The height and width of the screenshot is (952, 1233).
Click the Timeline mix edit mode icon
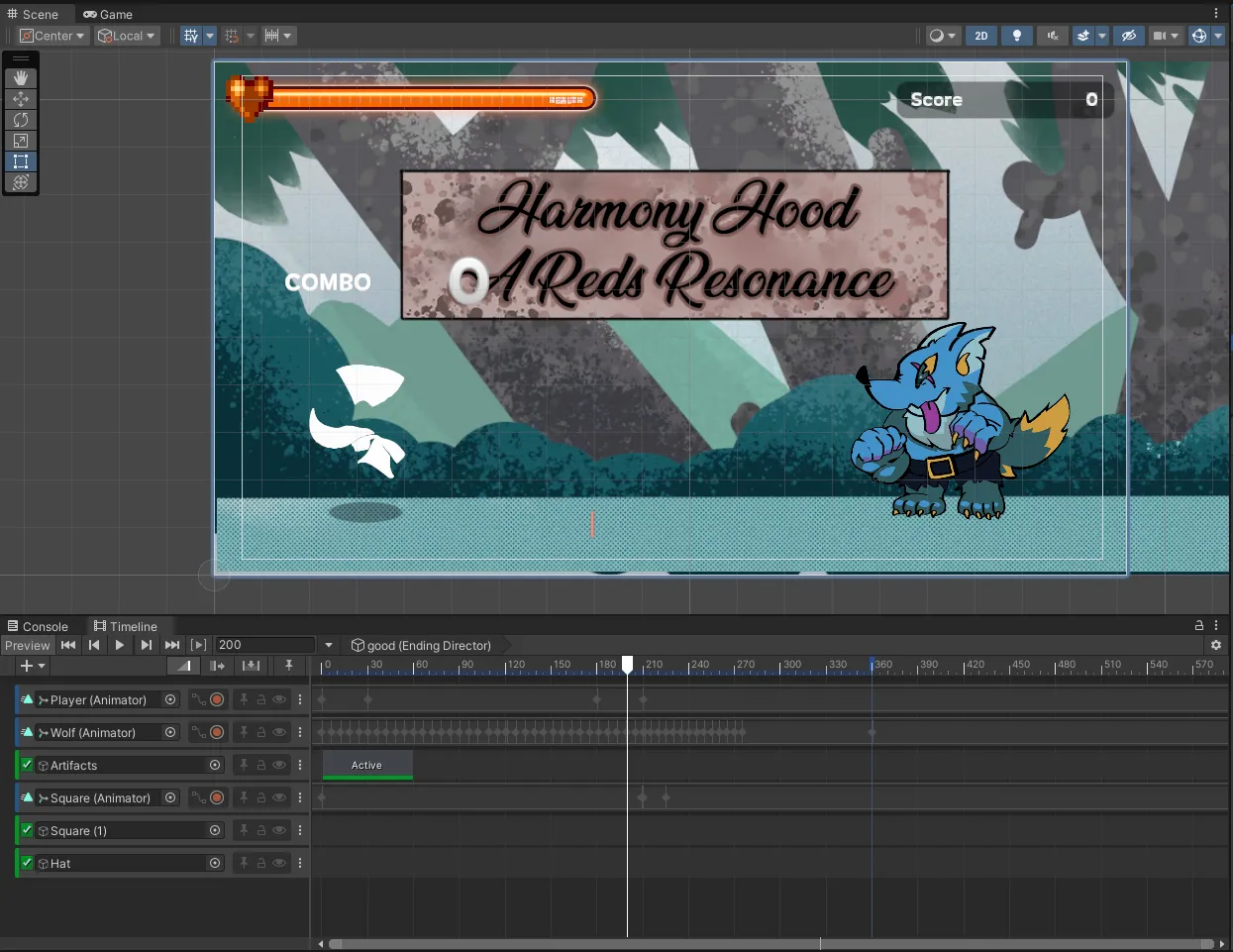tap(183, 666)
